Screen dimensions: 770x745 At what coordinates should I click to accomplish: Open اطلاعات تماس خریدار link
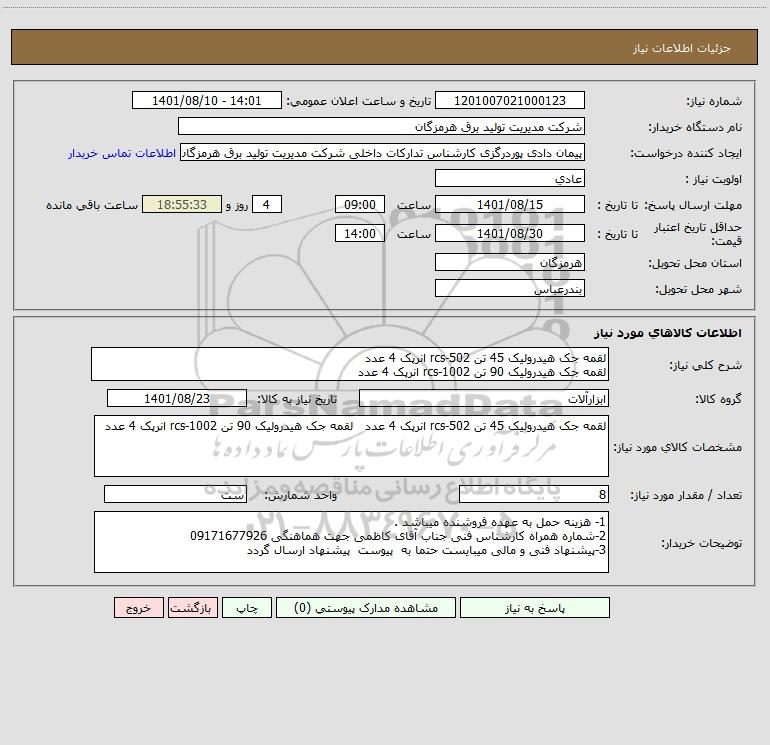point(122,153)
